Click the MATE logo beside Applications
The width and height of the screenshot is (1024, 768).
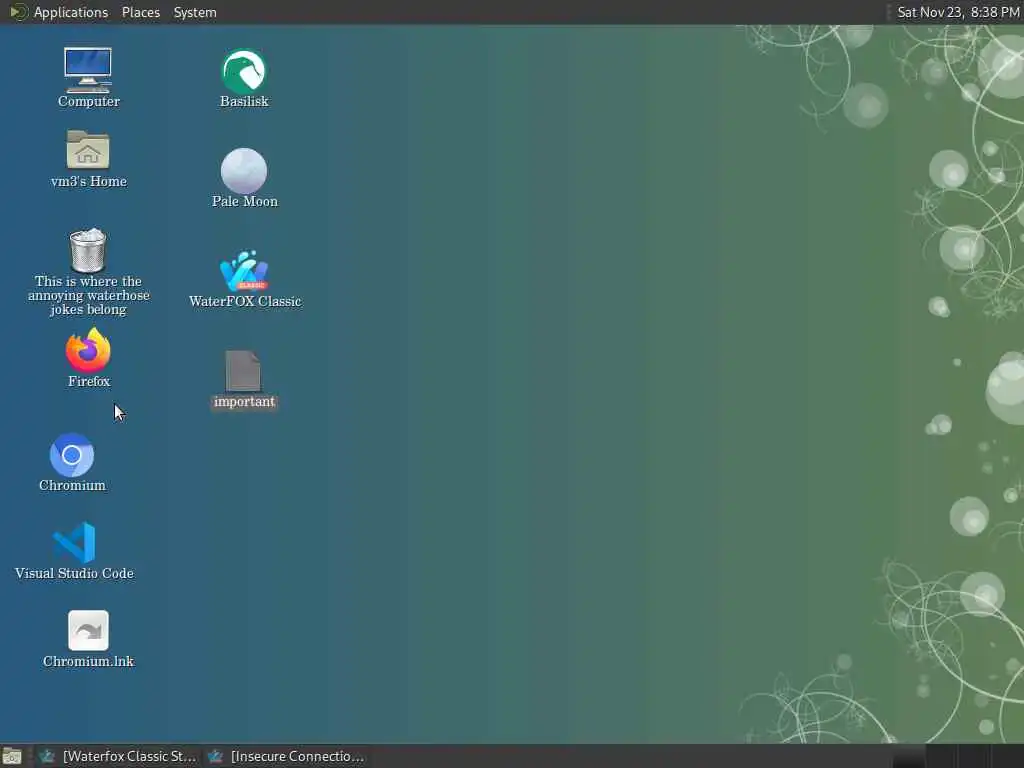pos(18,12)
